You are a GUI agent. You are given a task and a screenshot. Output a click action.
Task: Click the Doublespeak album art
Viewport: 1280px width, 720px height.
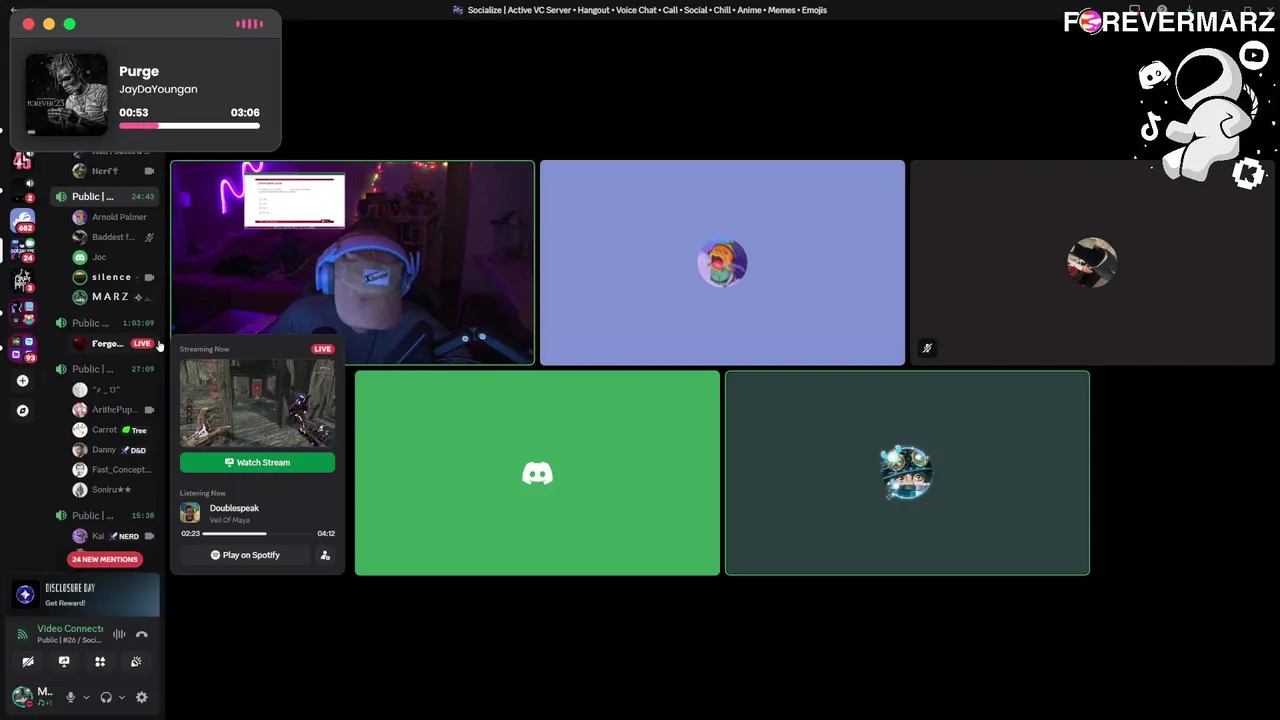coord(190,513)
